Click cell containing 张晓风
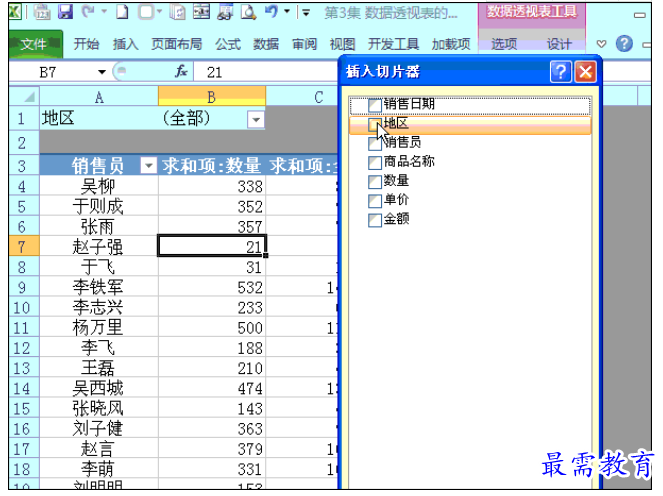This screenshot has height=496, width=663. 99,408
